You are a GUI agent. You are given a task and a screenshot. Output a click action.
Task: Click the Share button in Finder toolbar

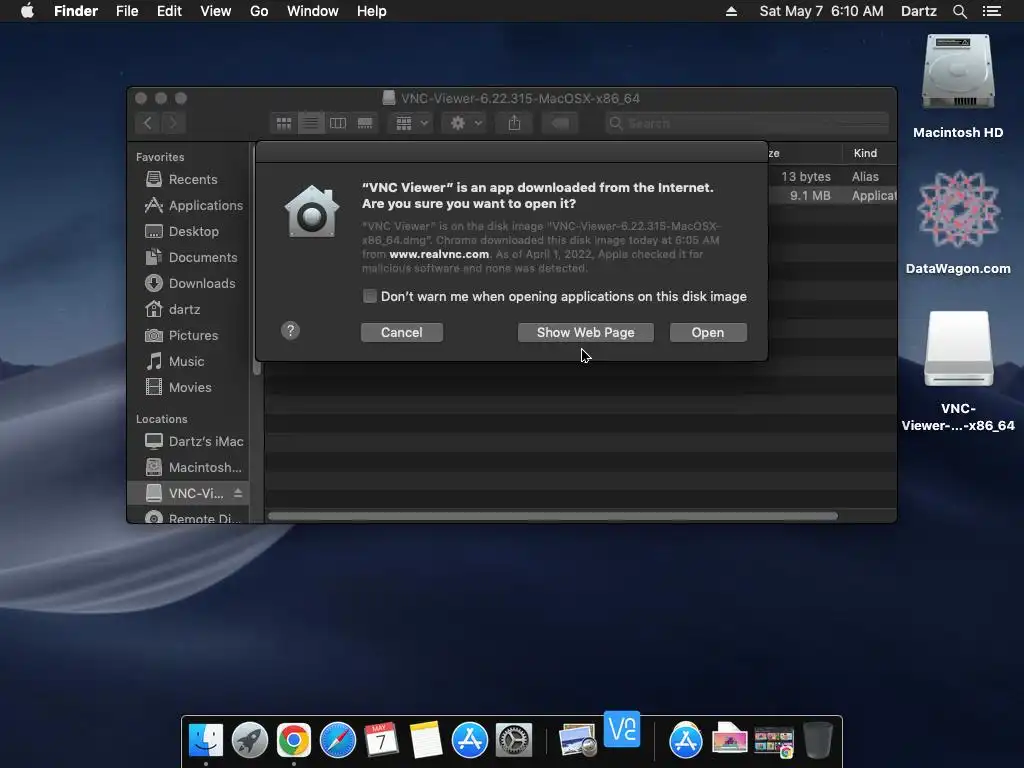pyautogui.click(x=515, y=123)
